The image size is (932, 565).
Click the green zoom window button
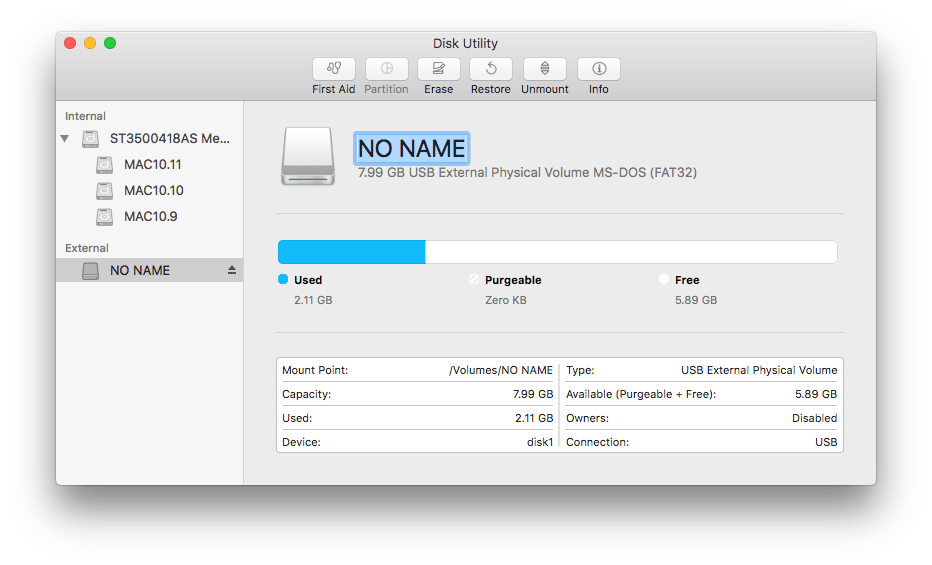(x=110, y=43)
